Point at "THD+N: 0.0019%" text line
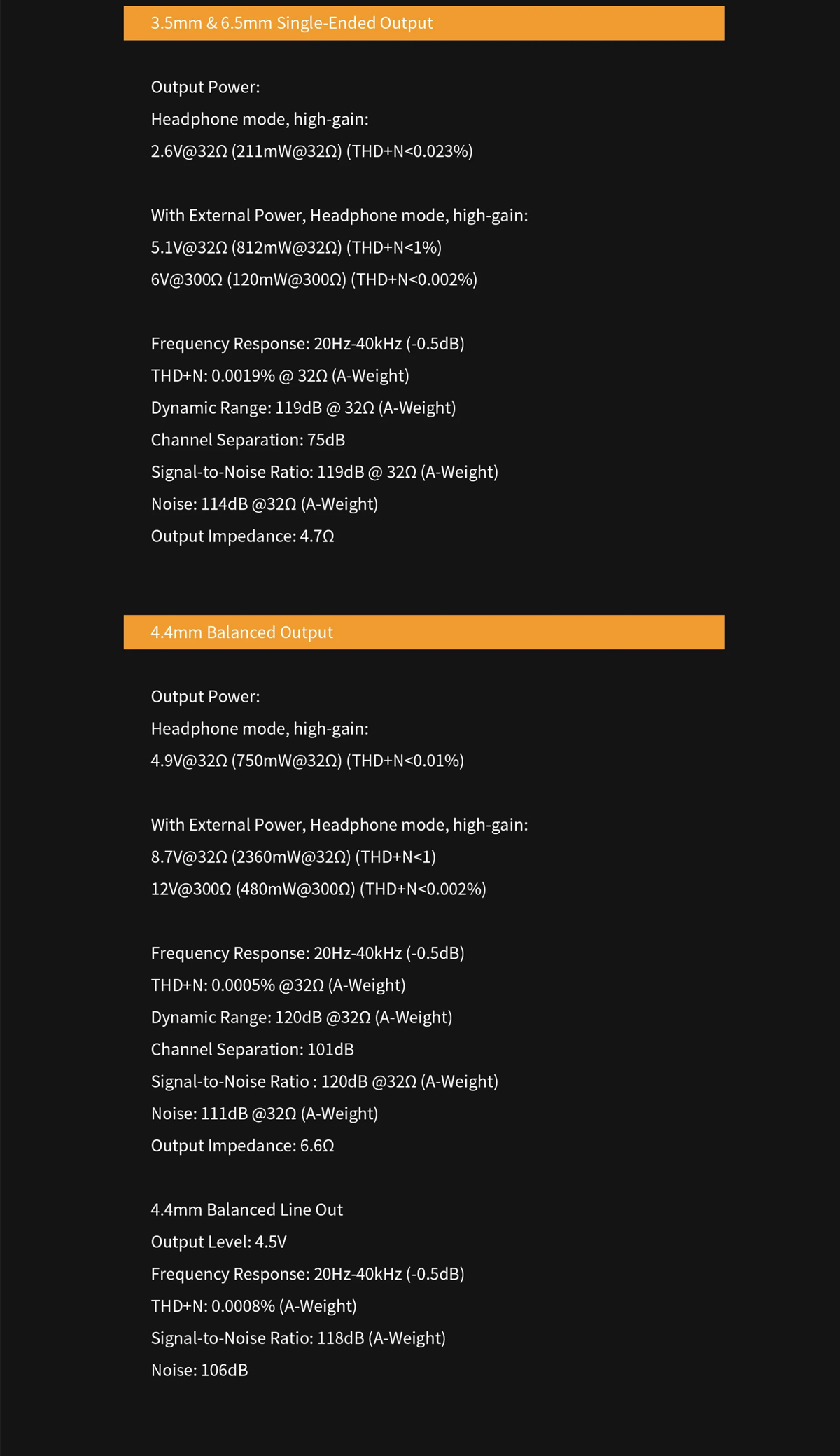This screenshot has height=1456, width=840. point(280,376)
